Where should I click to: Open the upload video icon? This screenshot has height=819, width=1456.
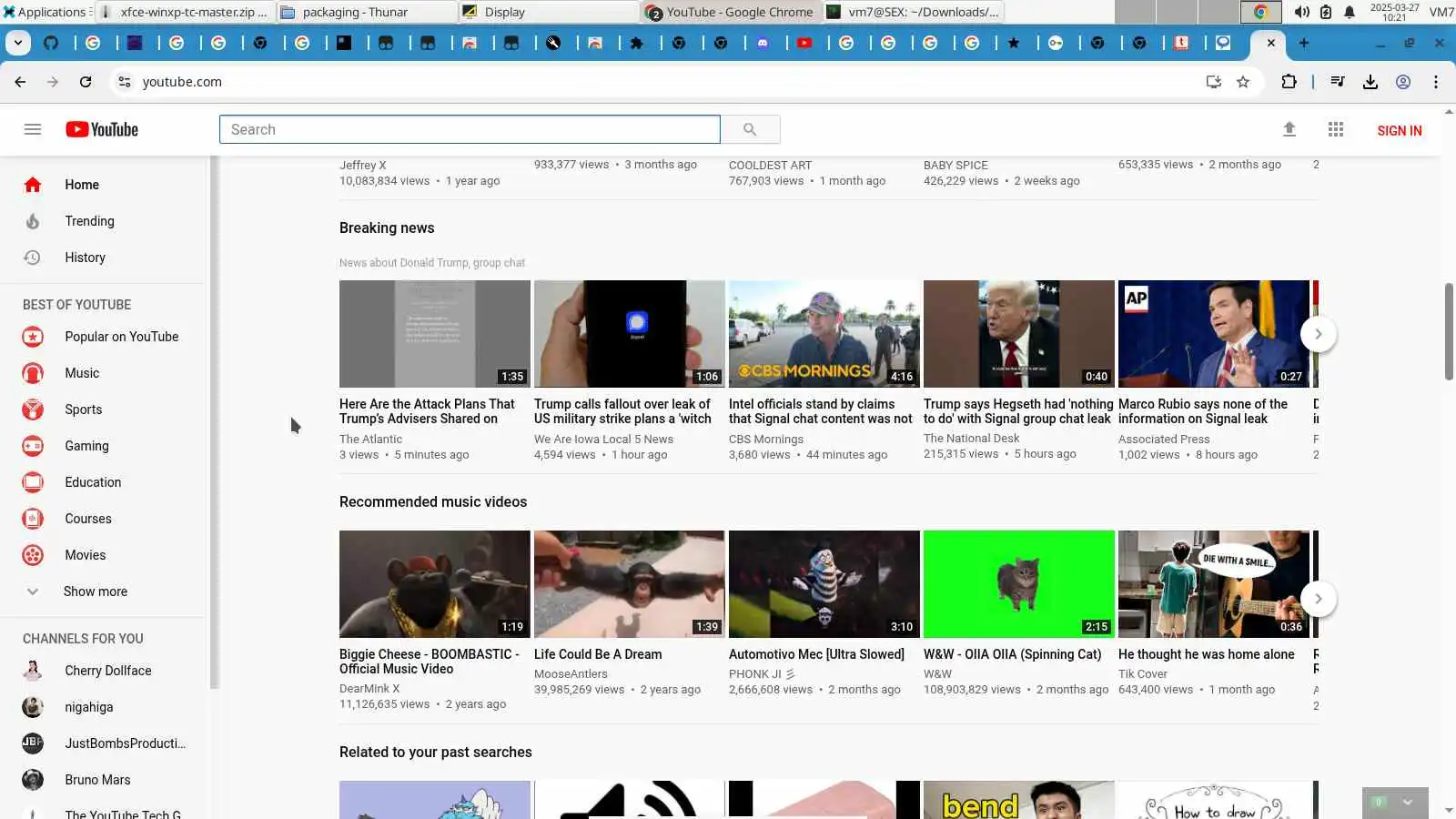[1289, 129]
